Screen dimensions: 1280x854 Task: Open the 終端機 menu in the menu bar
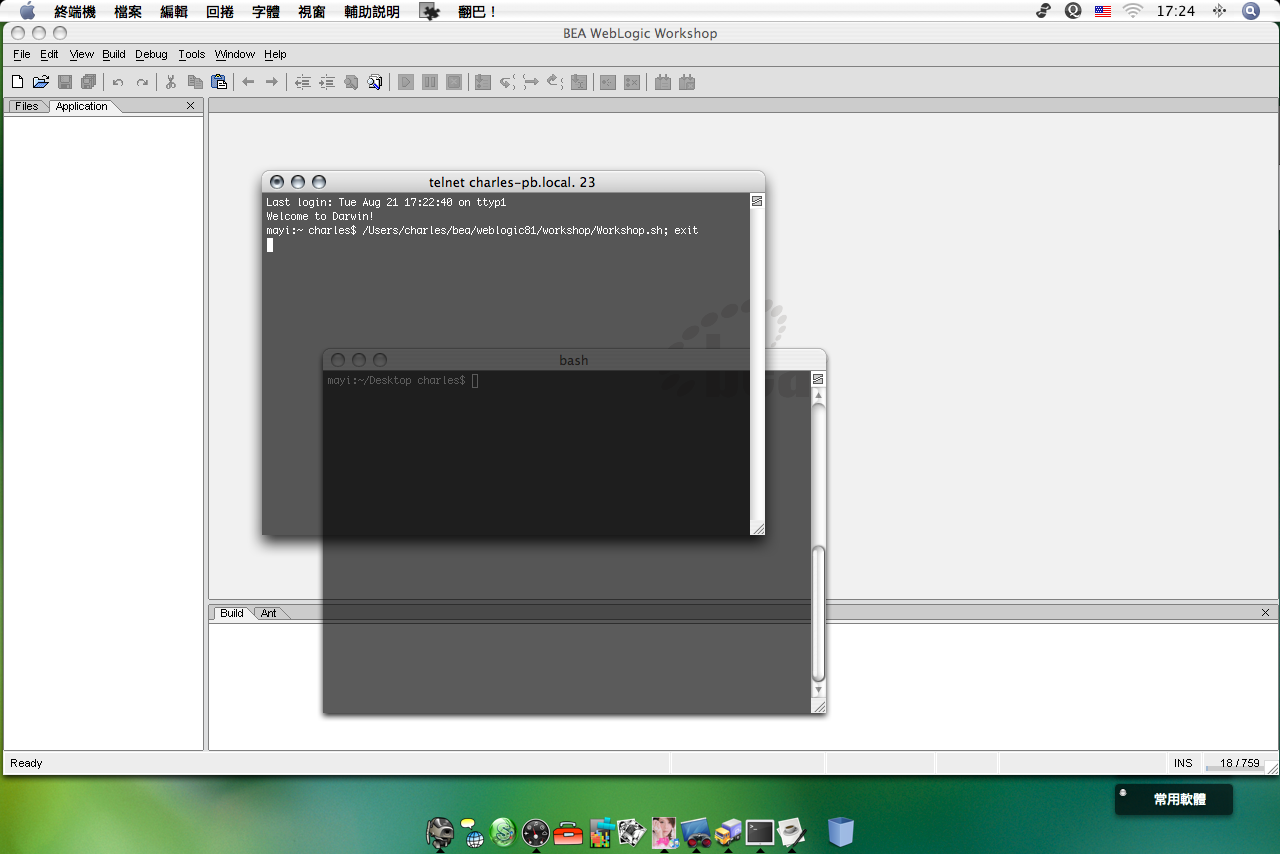(75, 12)
